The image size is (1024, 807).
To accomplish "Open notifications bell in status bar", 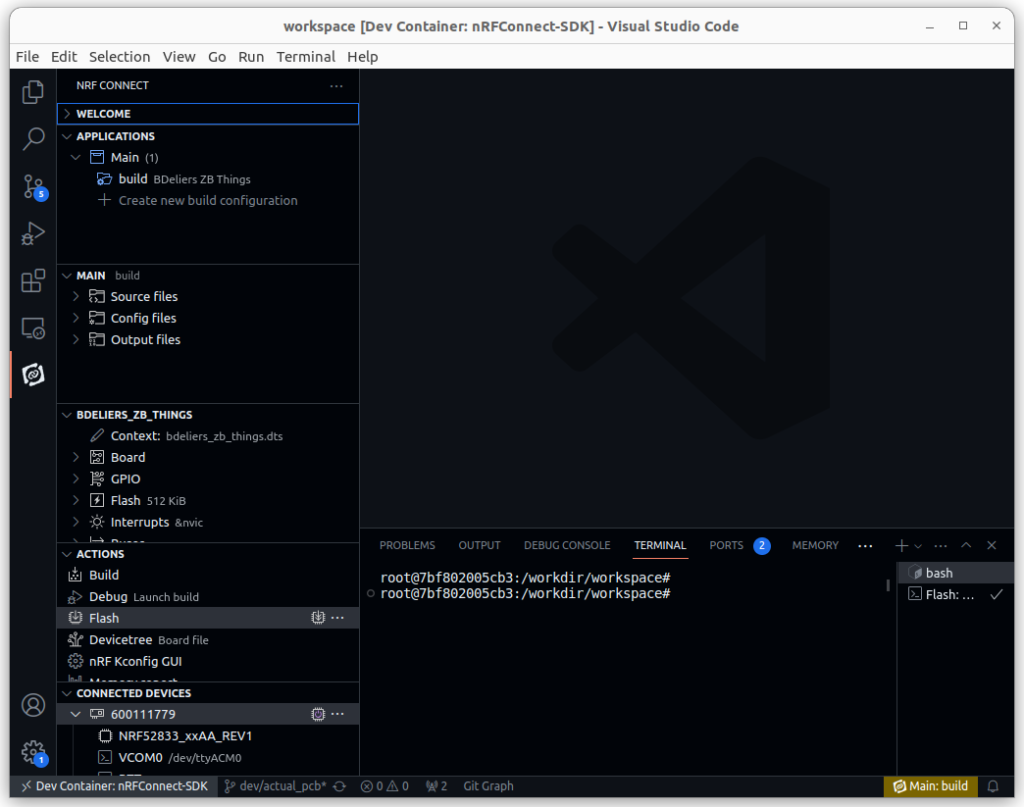I will [993, 786].
